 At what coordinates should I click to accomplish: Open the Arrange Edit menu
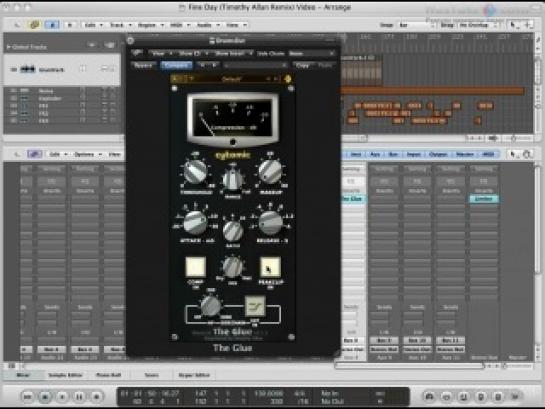coord(93,25)
